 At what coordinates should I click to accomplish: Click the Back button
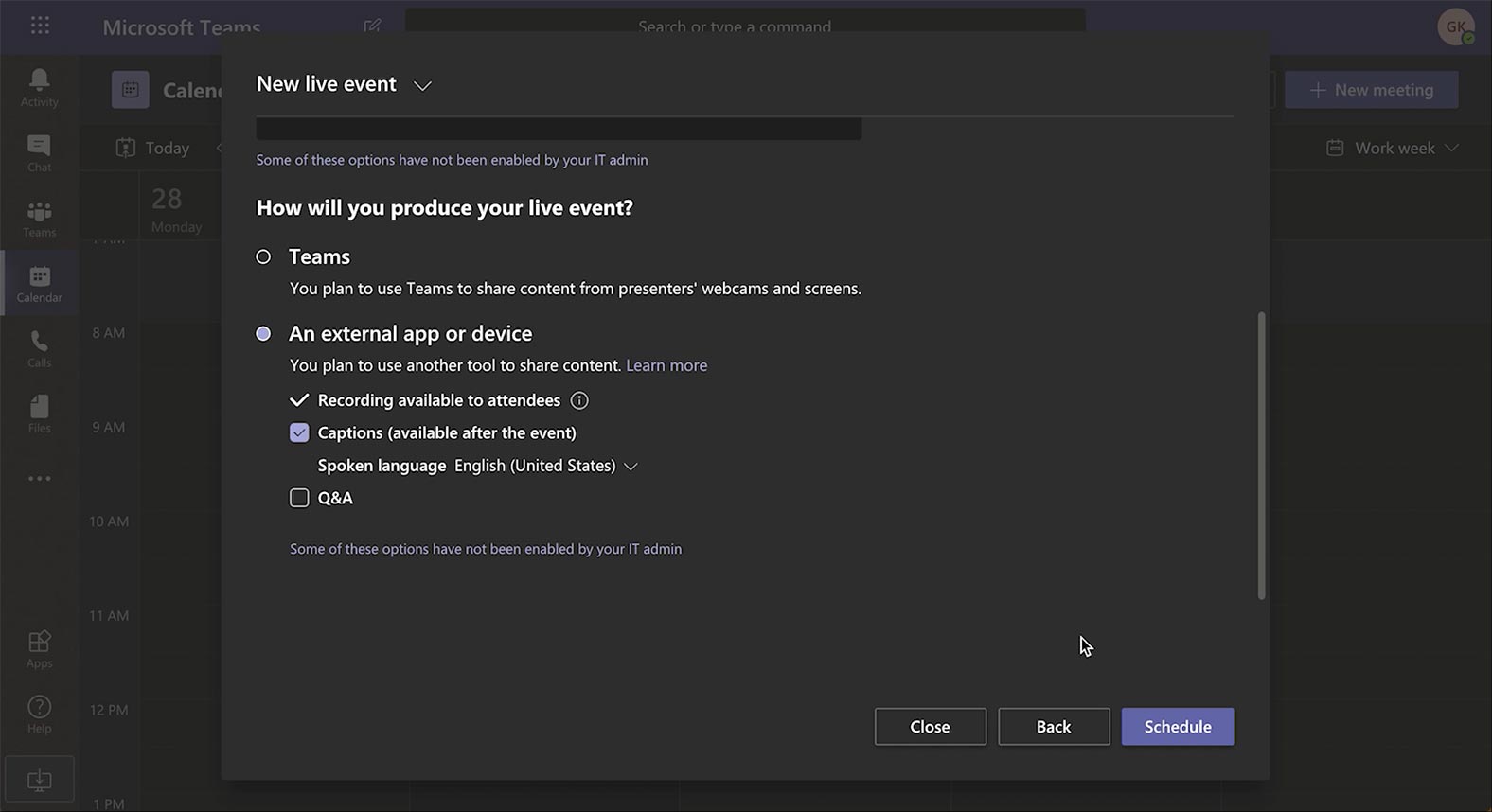(1054, 727)
